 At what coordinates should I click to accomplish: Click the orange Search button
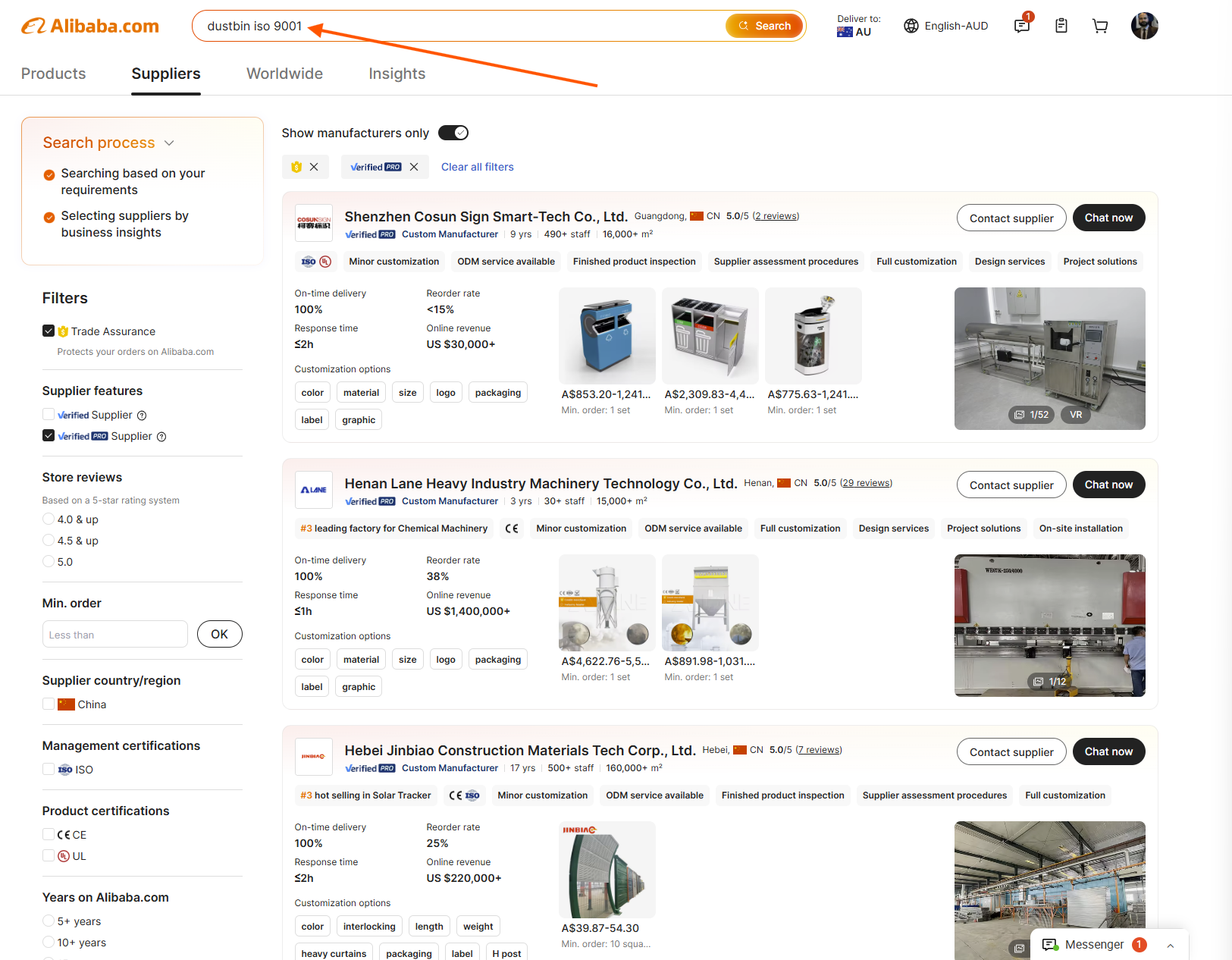click(764, 26)
